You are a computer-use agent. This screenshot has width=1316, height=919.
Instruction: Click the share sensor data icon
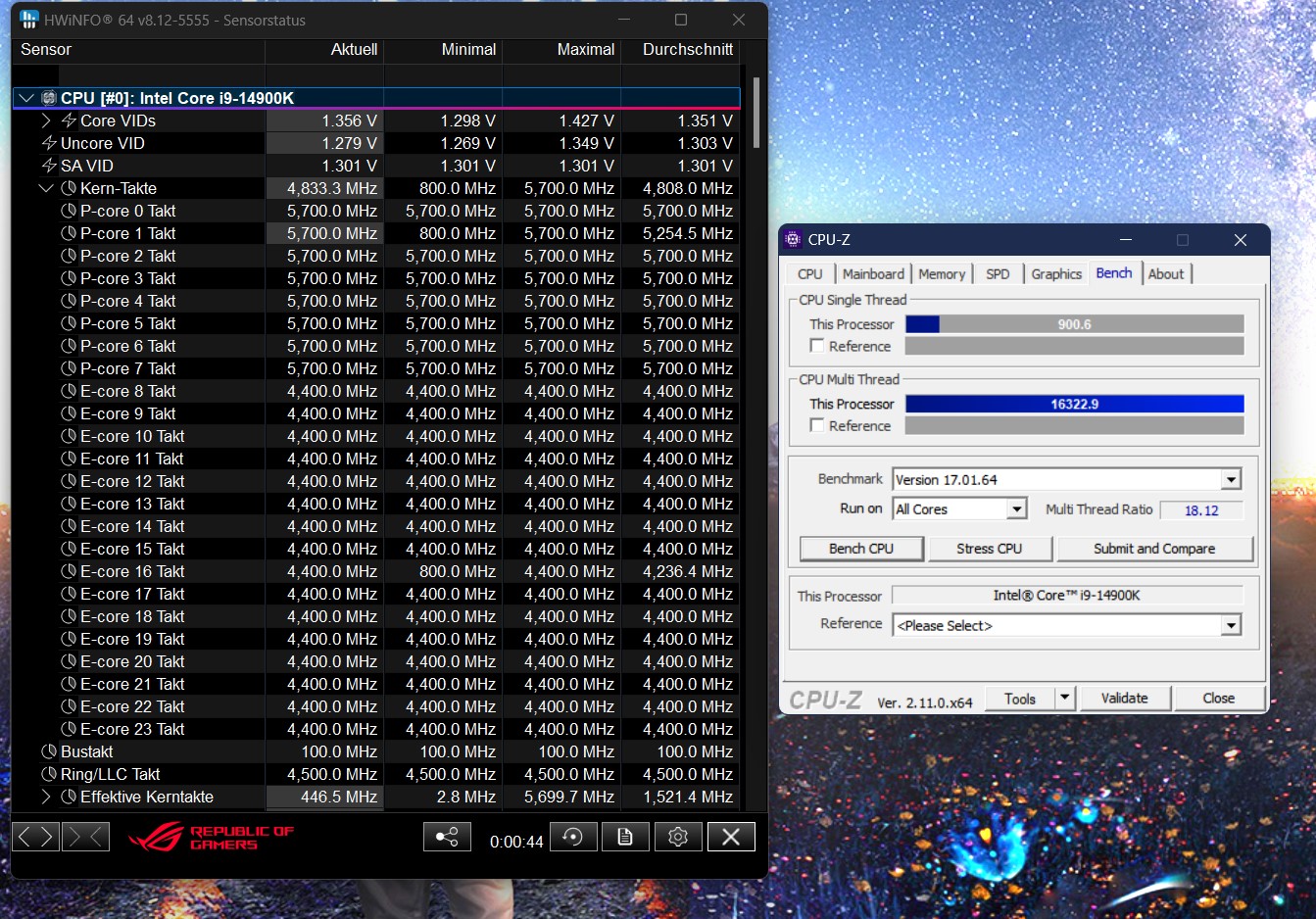coord(447,836)
